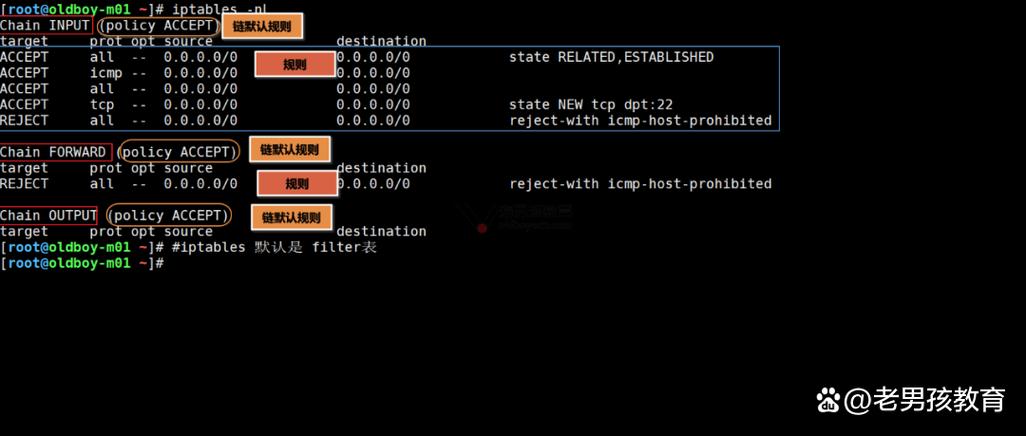The image size is (1026, 436).
Task: Click the 'destination' header under Chain OUTPUT
Action: click(x=381, y=231)
